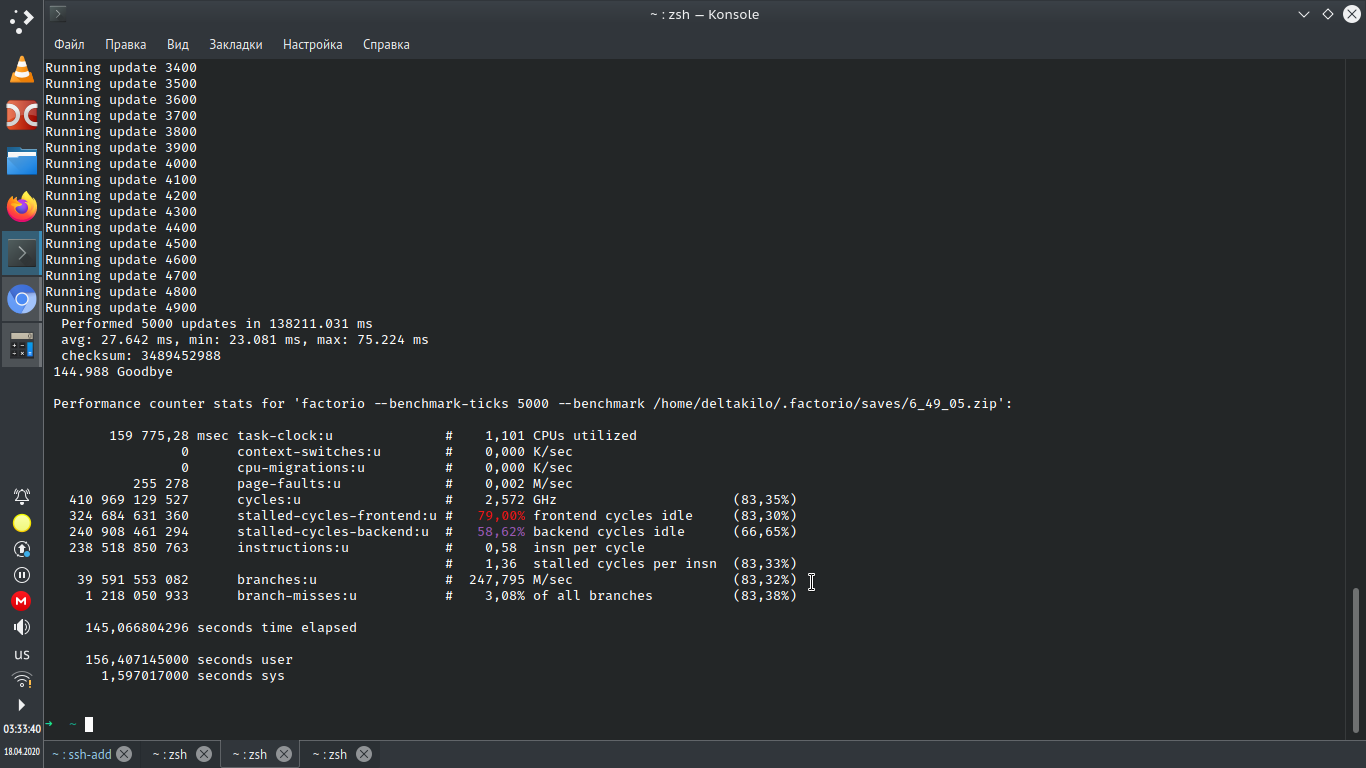Screen dimensions: 1366x768
Task: Click the yellow circle tray icon
Action: click(x=21, y=523)
